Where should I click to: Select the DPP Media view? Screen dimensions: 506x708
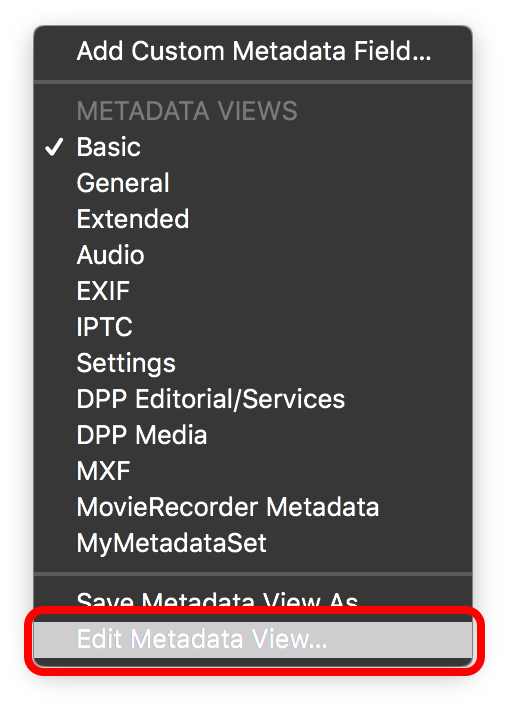click(x=253, y=435)
